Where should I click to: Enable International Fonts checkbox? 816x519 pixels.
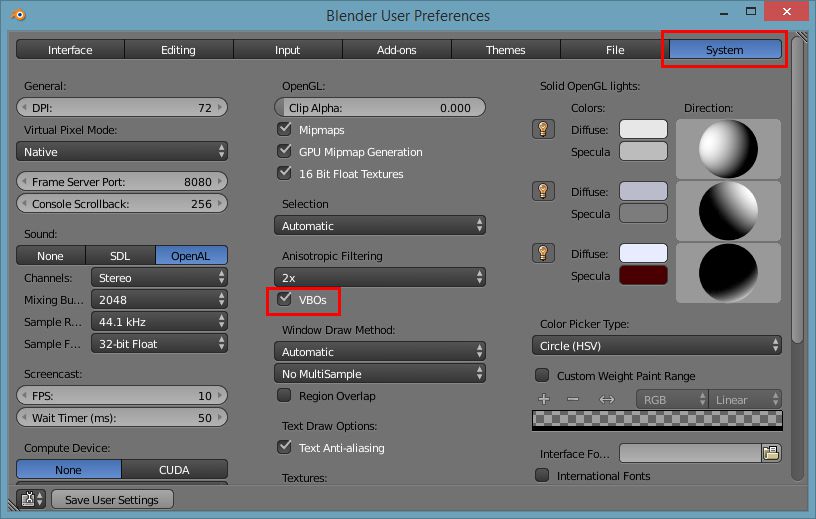[x=542, y=475]
